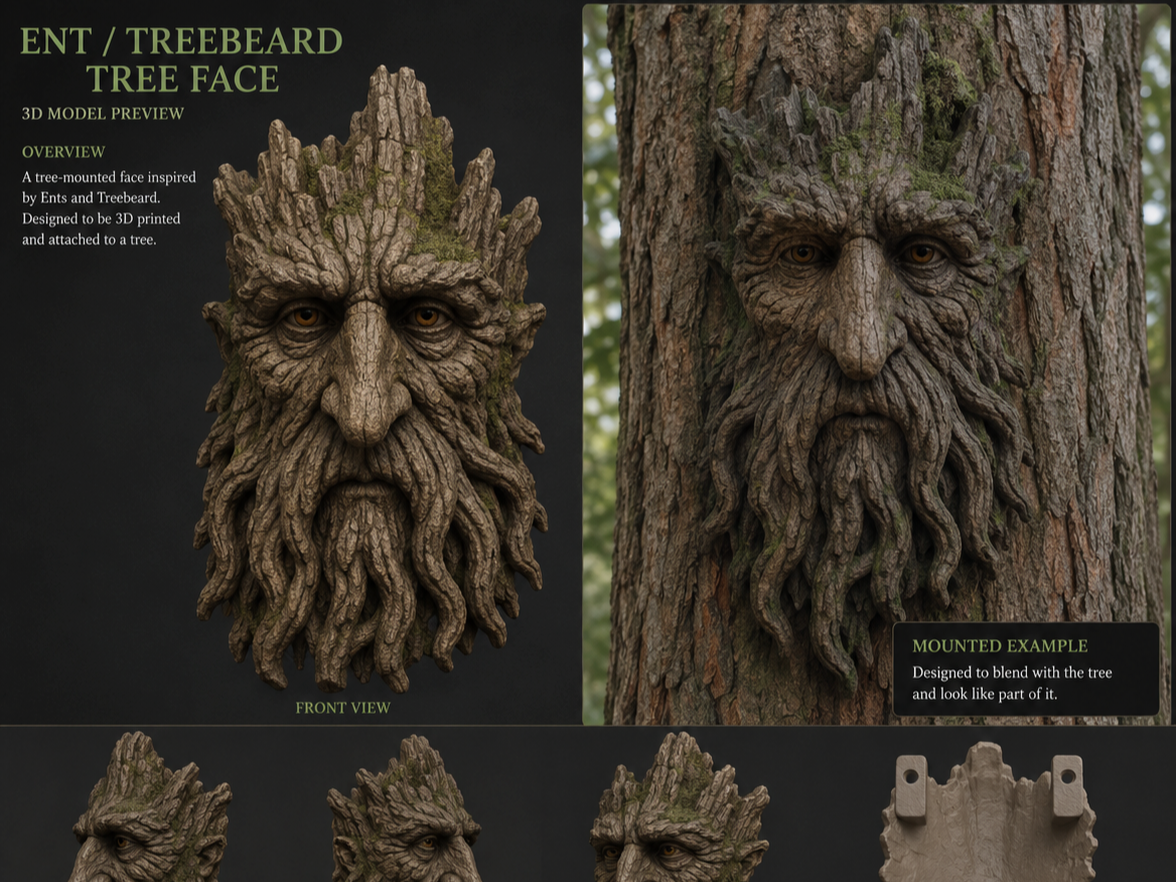Click the "OVERVIEW" heading
The image size is (1176, 882).
click(63, 152)
